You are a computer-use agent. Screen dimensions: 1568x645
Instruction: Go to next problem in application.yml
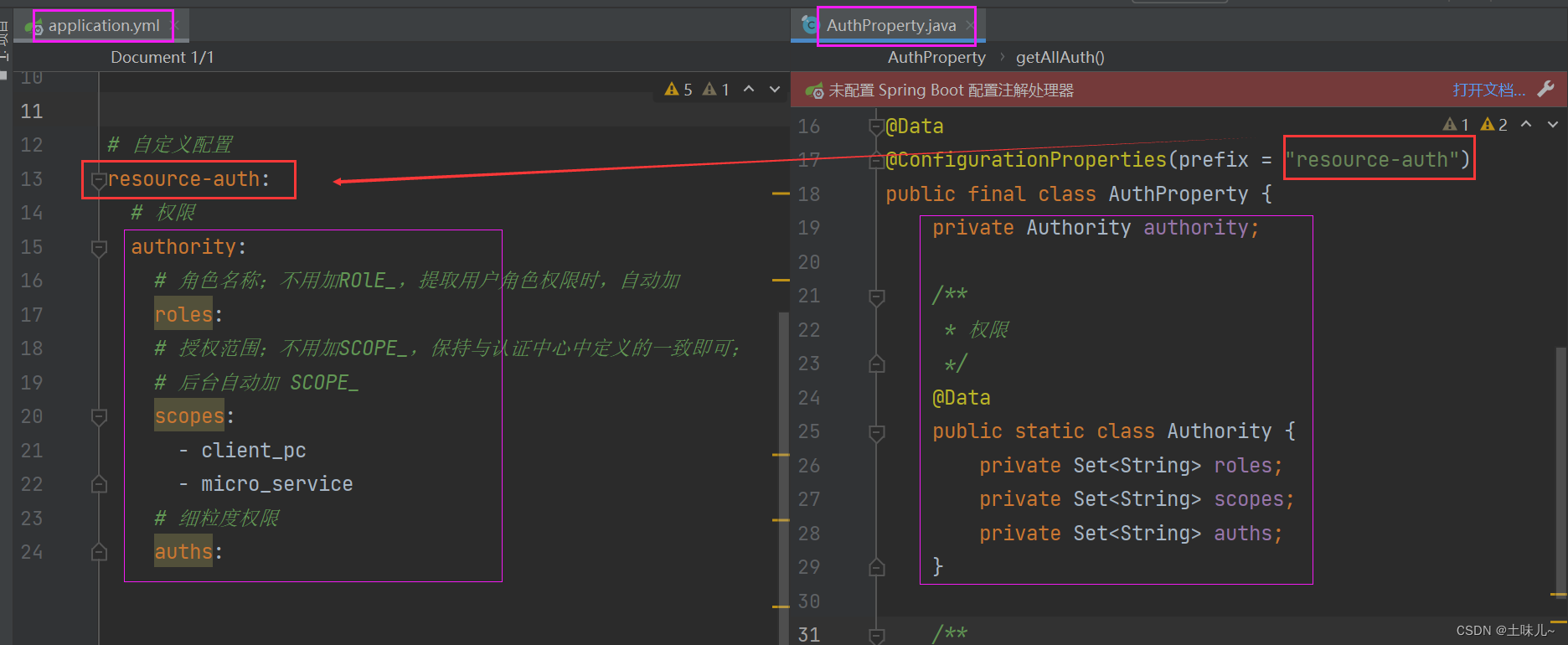tap(775, 89)
